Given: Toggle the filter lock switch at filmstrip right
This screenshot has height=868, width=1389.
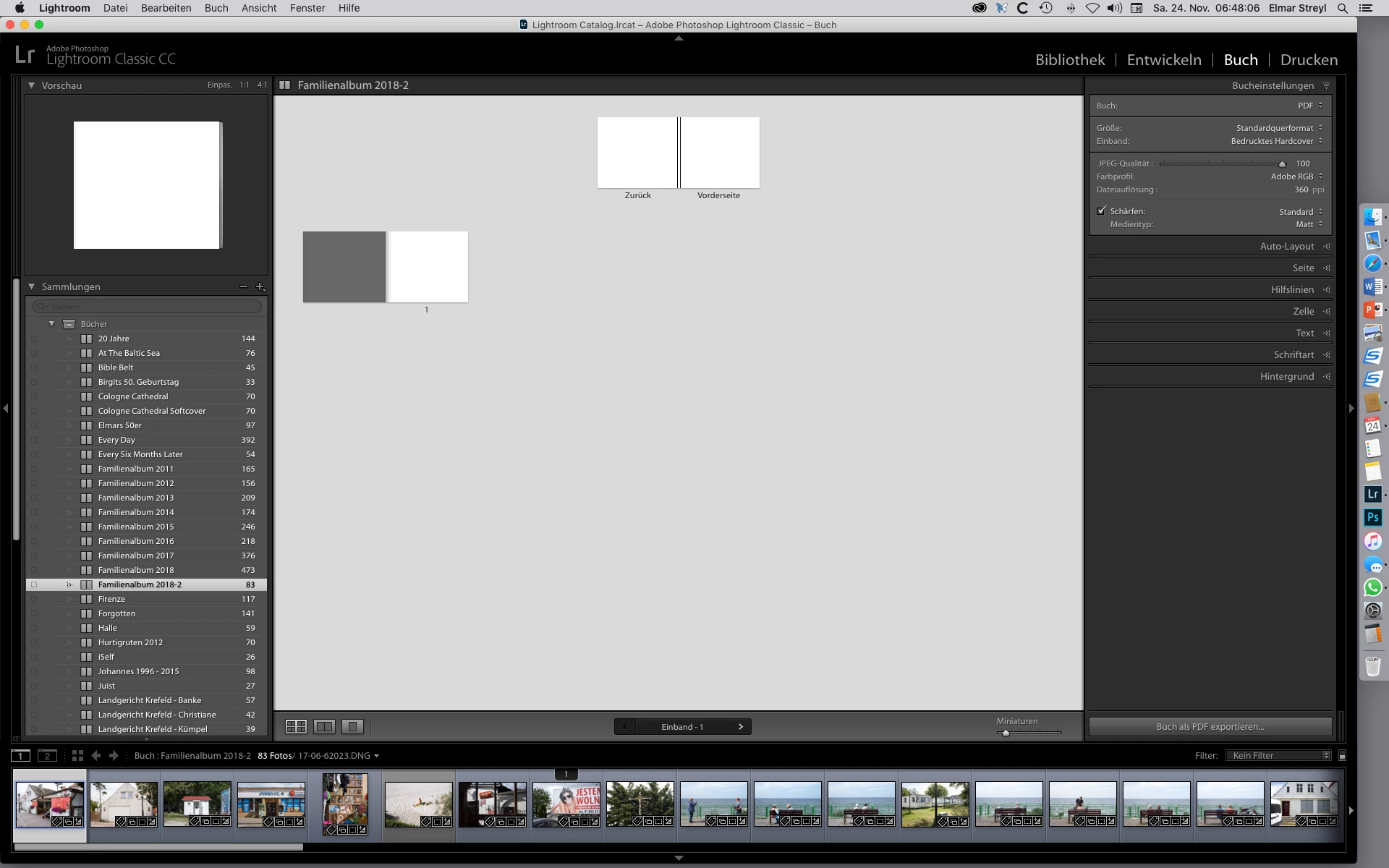Looking at the screenshot, I should click(1342, 756).
